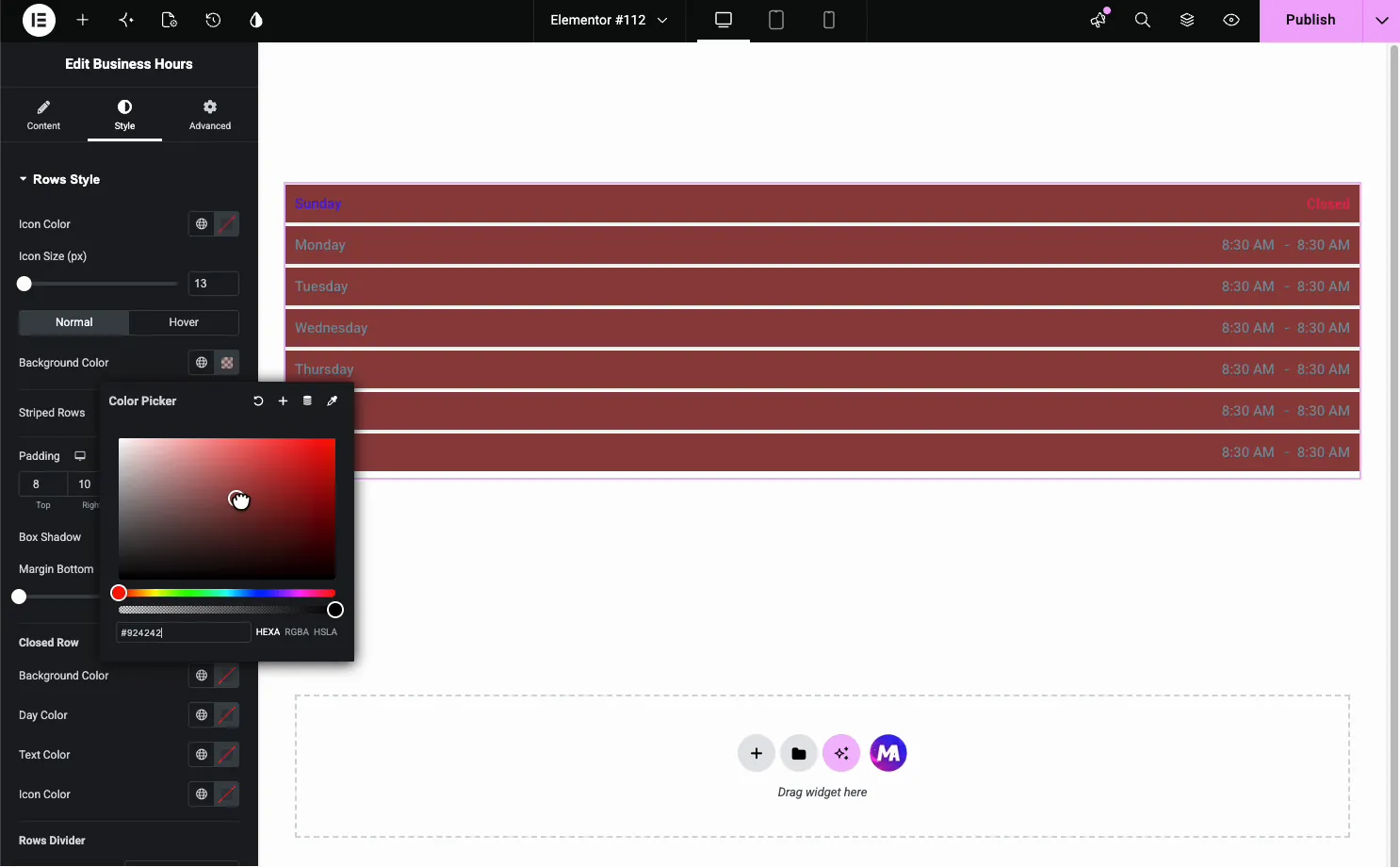Click Closed Row Icon Color swatch
Image resolution: width=1400 pixels, height=867 pixels.
coord(227,794)
